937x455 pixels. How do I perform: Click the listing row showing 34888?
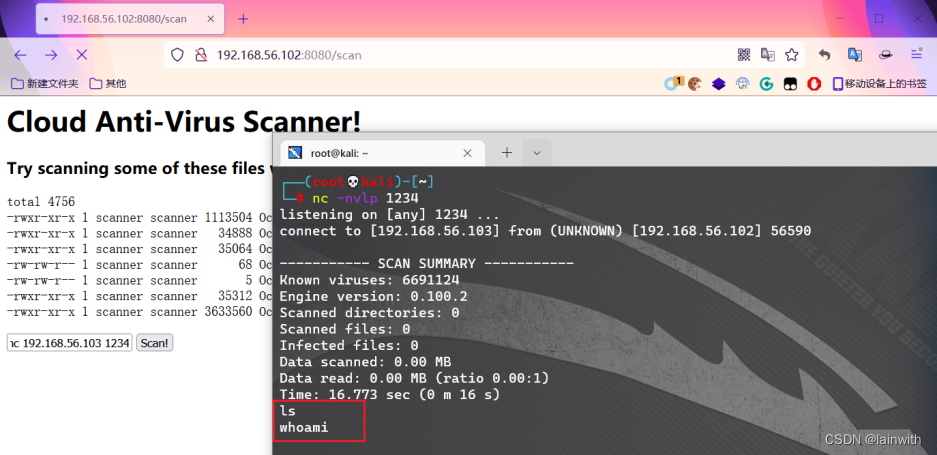(x=139, y=233)
